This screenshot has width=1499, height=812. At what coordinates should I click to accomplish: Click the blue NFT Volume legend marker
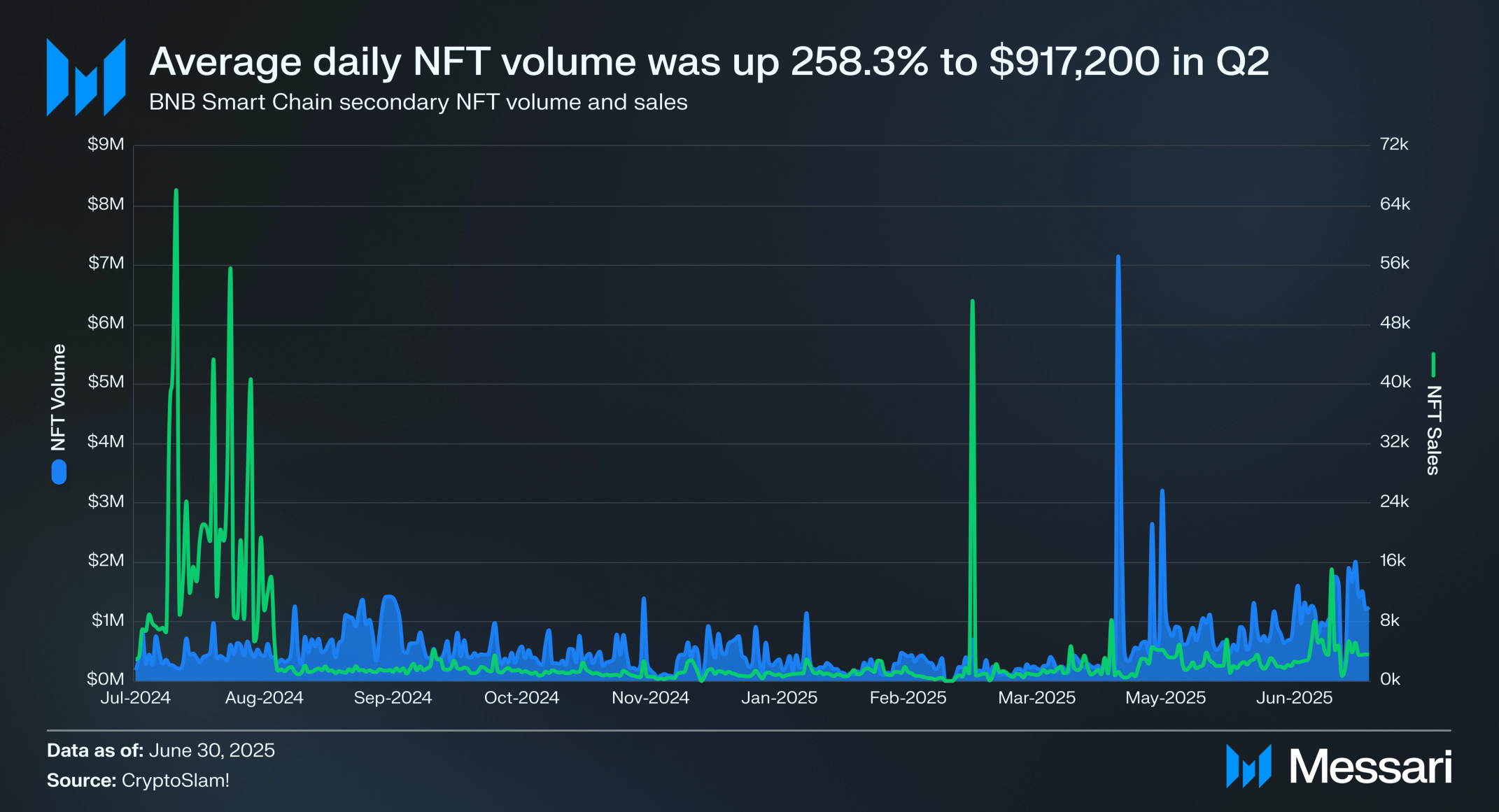[59, 472]
